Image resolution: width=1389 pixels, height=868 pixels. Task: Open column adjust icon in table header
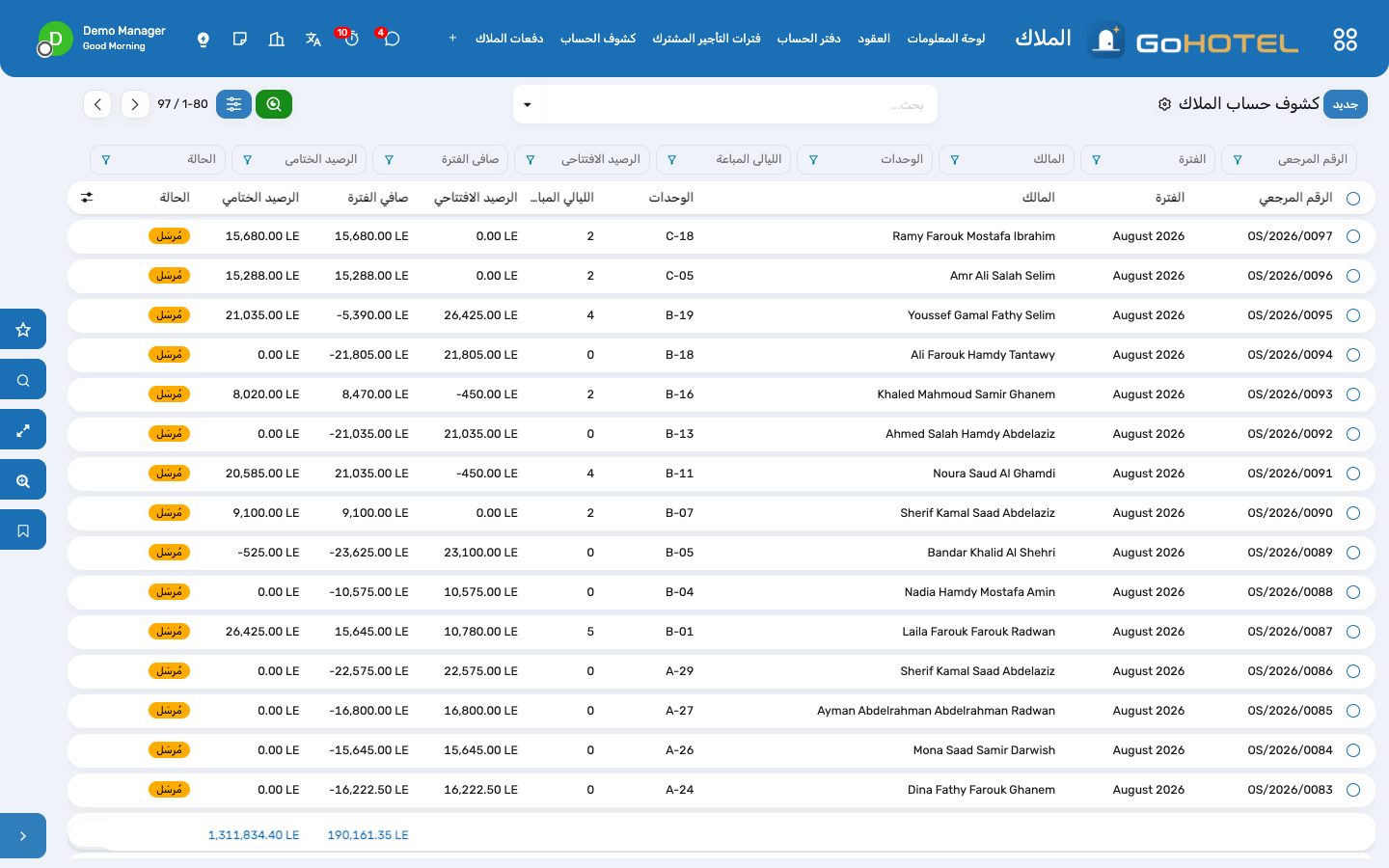point(87,198)
